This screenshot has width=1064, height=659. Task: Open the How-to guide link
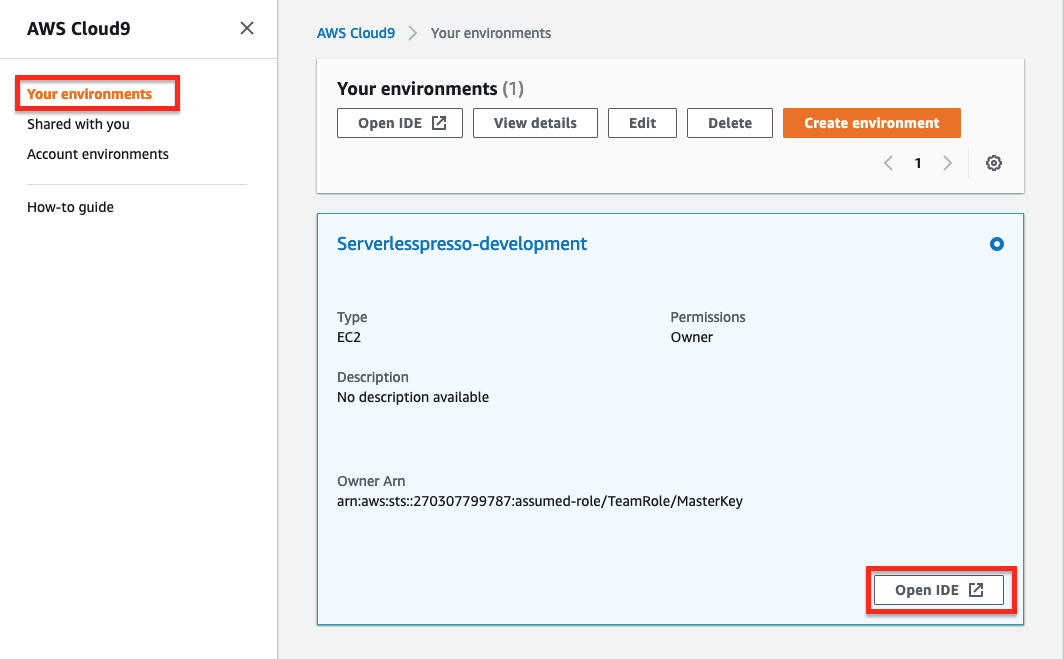click(x=71, y=207)
